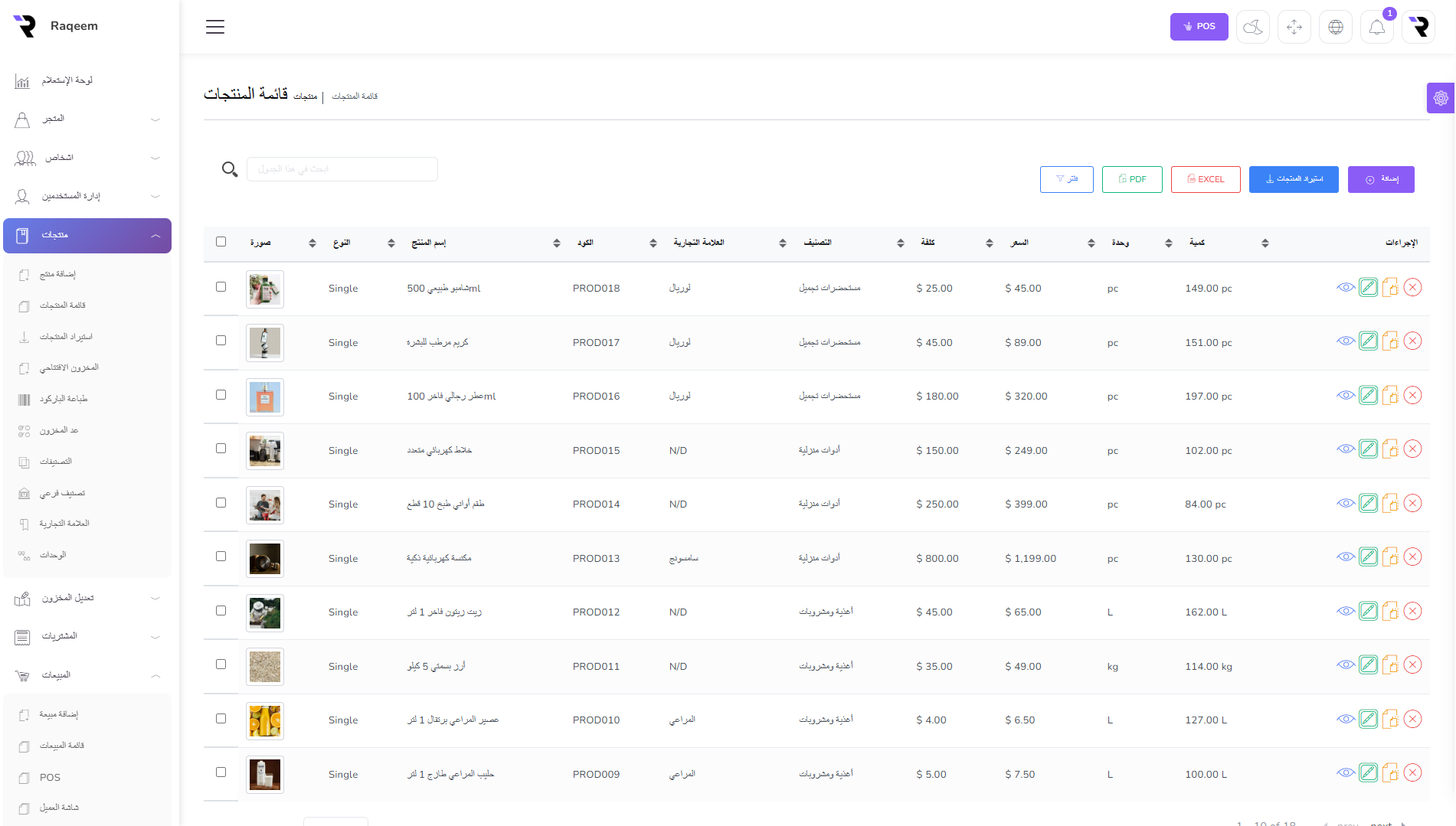This screenshot has height=826, width=1456.
Task: Click the view eye icon for PROD010
Action: point(1346,719)
